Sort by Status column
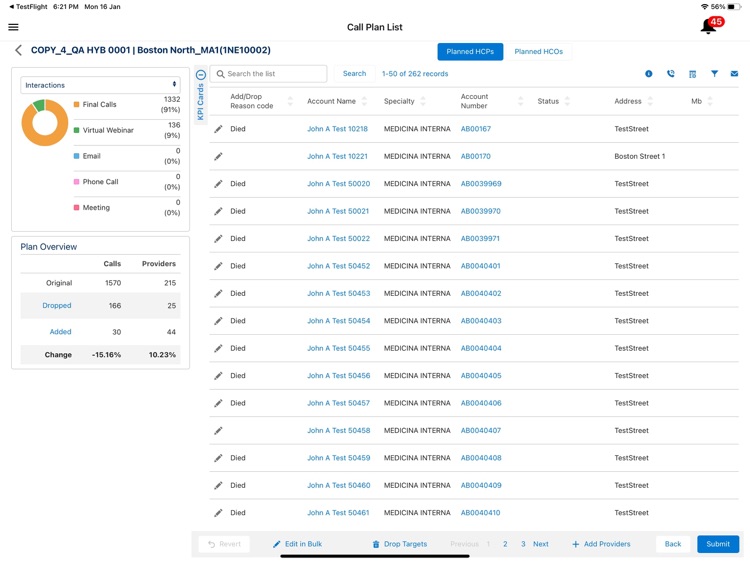The image size is (750, 562). tap(567, 101)
